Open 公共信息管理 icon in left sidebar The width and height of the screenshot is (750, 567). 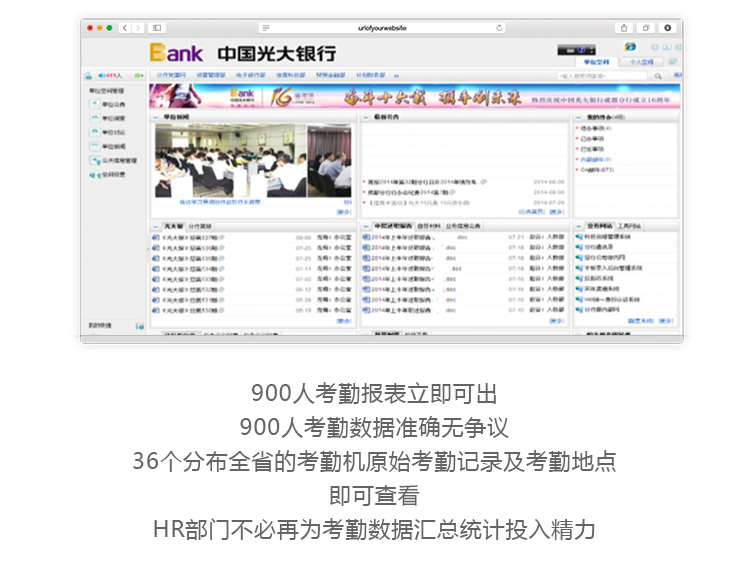coord(94,160)
